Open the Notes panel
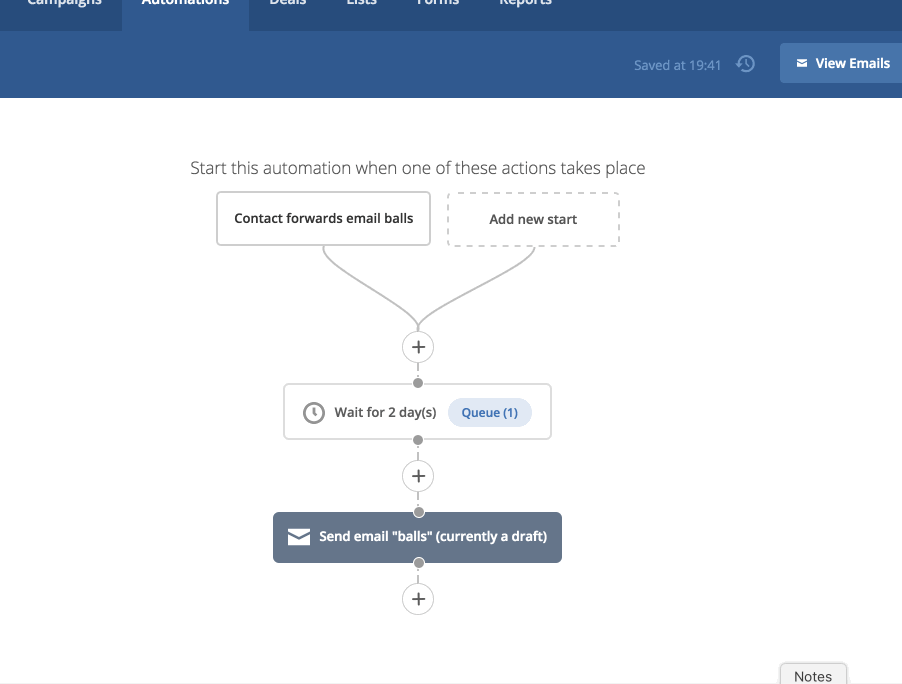The image size is (902, 684). click(x=812, y=675)
